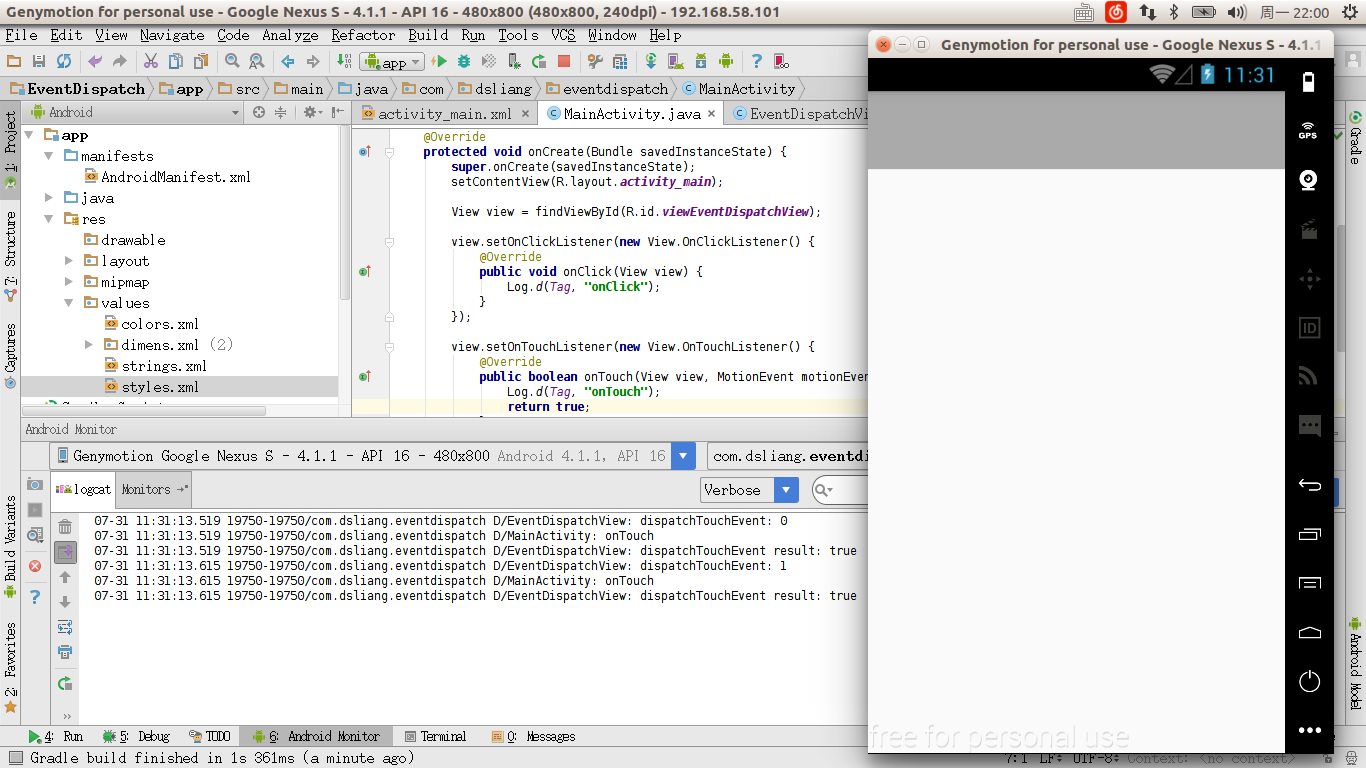Viewport: 1366px width, 768px height.
Task: Open the Terminal tool window
Action: click(x=436, y=737)
